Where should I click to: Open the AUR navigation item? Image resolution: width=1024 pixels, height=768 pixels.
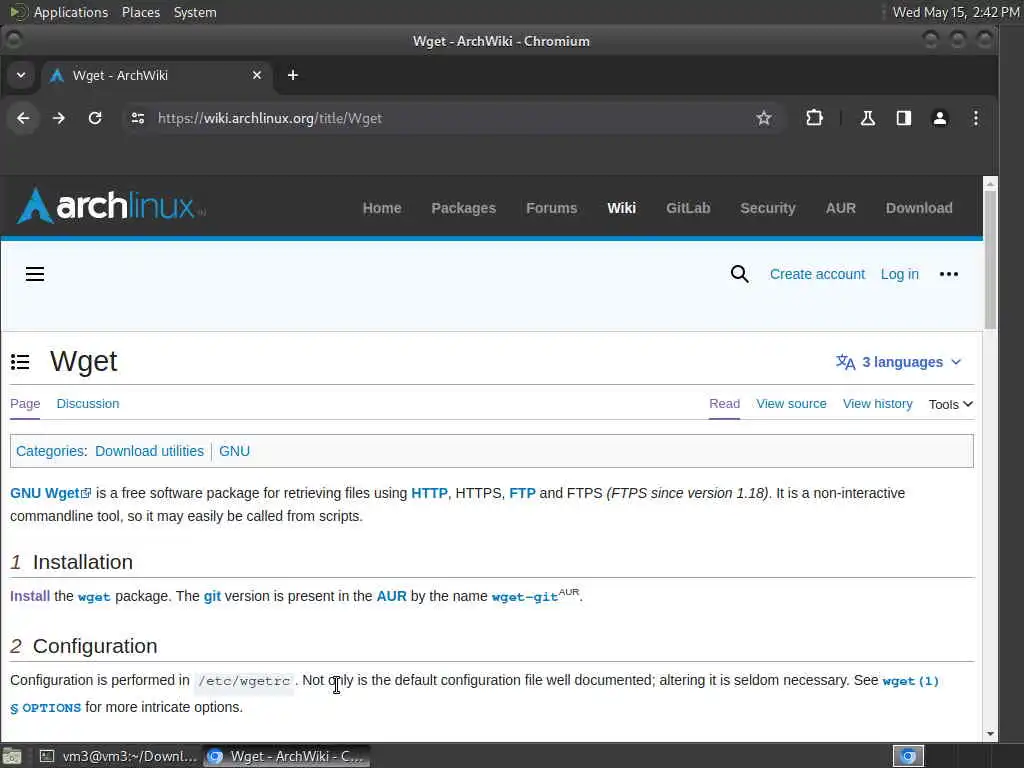tap(840, 208)
